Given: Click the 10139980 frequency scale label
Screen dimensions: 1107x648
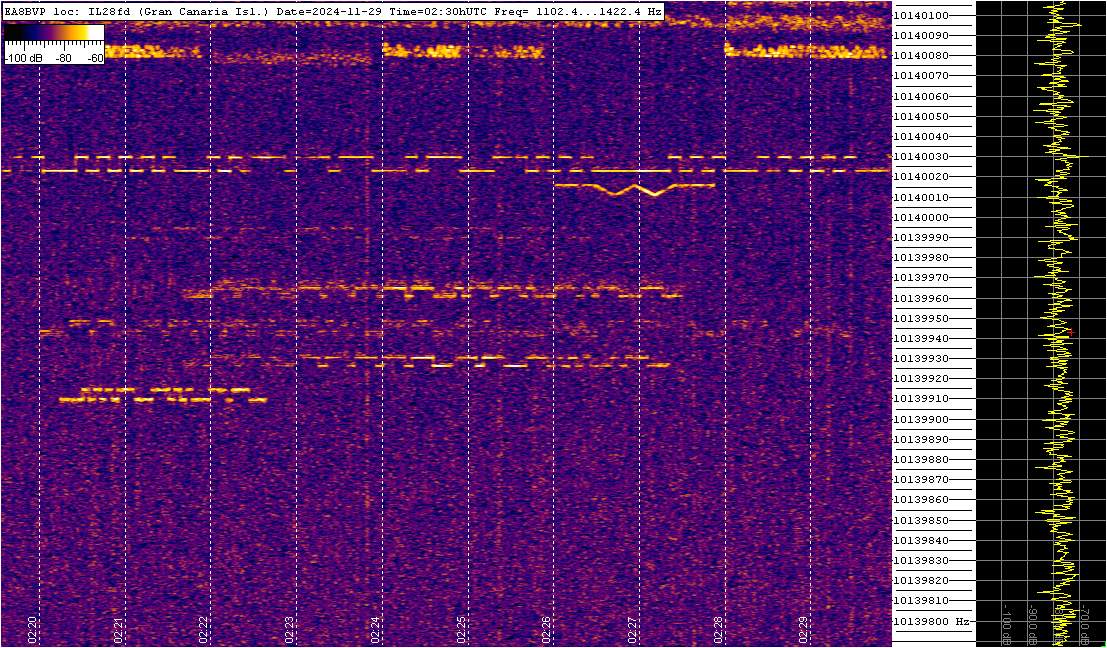Looking at the screenshot, I should pyautogui.click(x=921, y=258).
